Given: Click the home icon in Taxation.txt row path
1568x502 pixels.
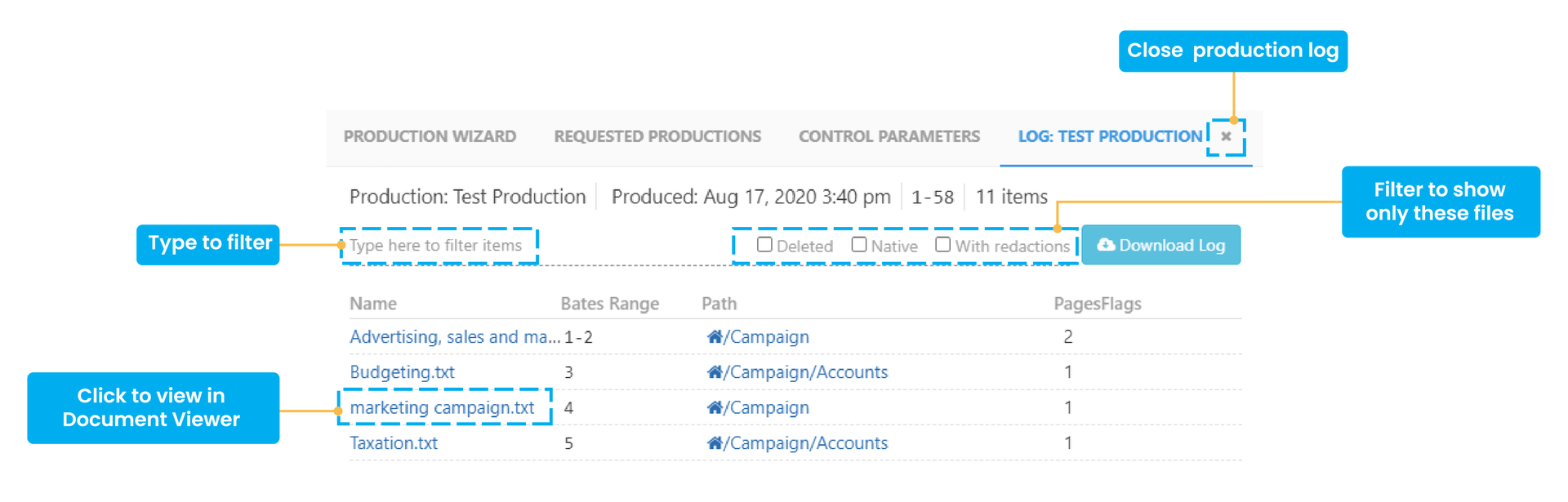Looking at the screenshot, I should pyautogui.click(x=715, y=443).
